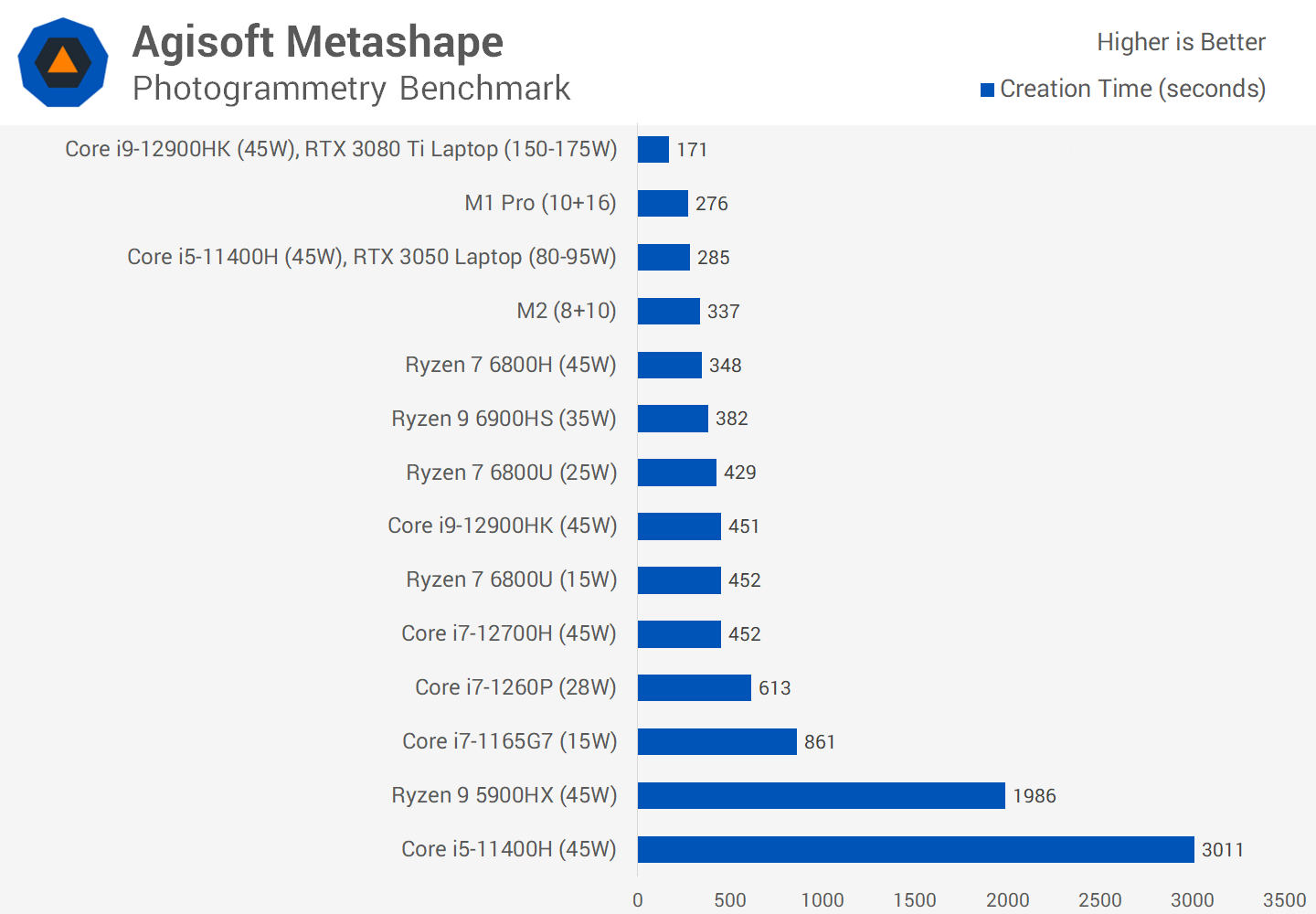Click the M1 Pro (10+16) label
The height and width of the screenshot is (914, 1316).
click(540, 203)
